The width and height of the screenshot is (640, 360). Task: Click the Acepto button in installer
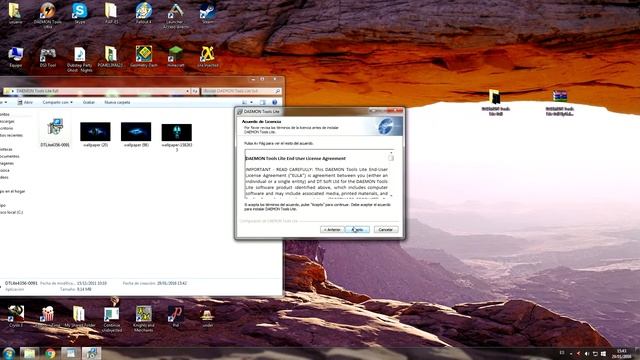pos(357,229)
